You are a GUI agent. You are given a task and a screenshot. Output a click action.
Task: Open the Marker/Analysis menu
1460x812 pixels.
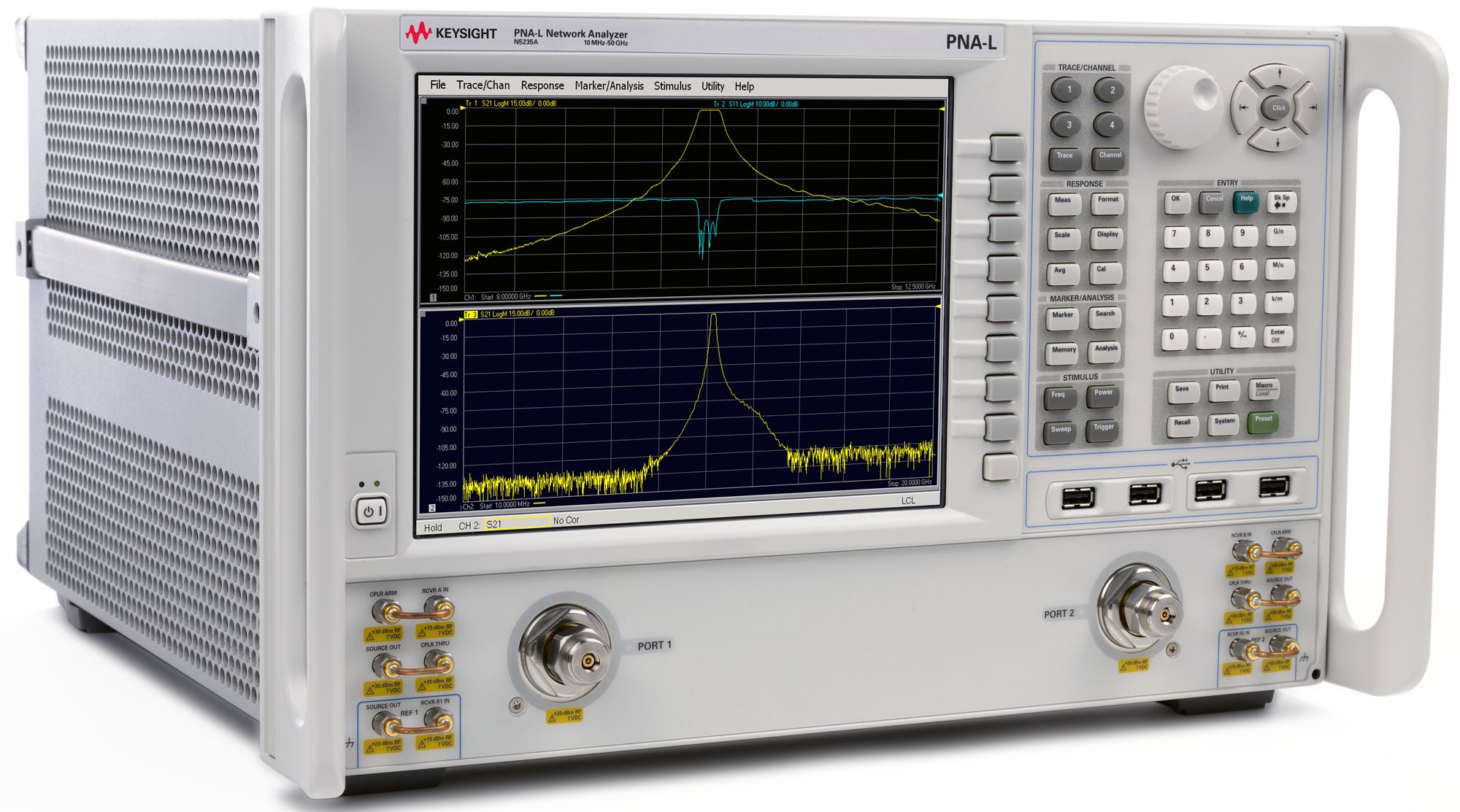tap(609, 86)
